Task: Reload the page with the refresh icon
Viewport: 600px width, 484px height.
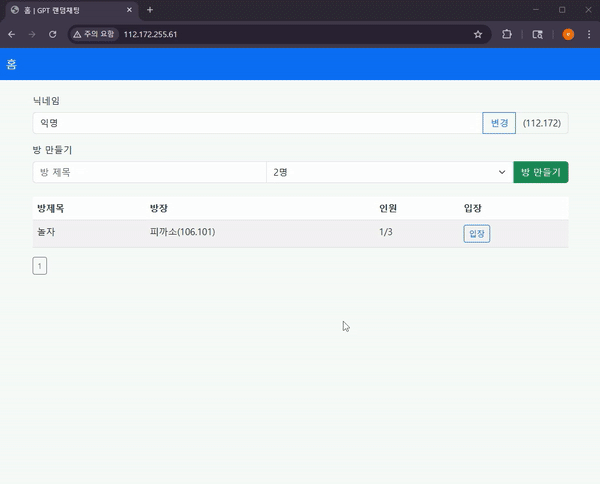Action: [x=53, y=34]
